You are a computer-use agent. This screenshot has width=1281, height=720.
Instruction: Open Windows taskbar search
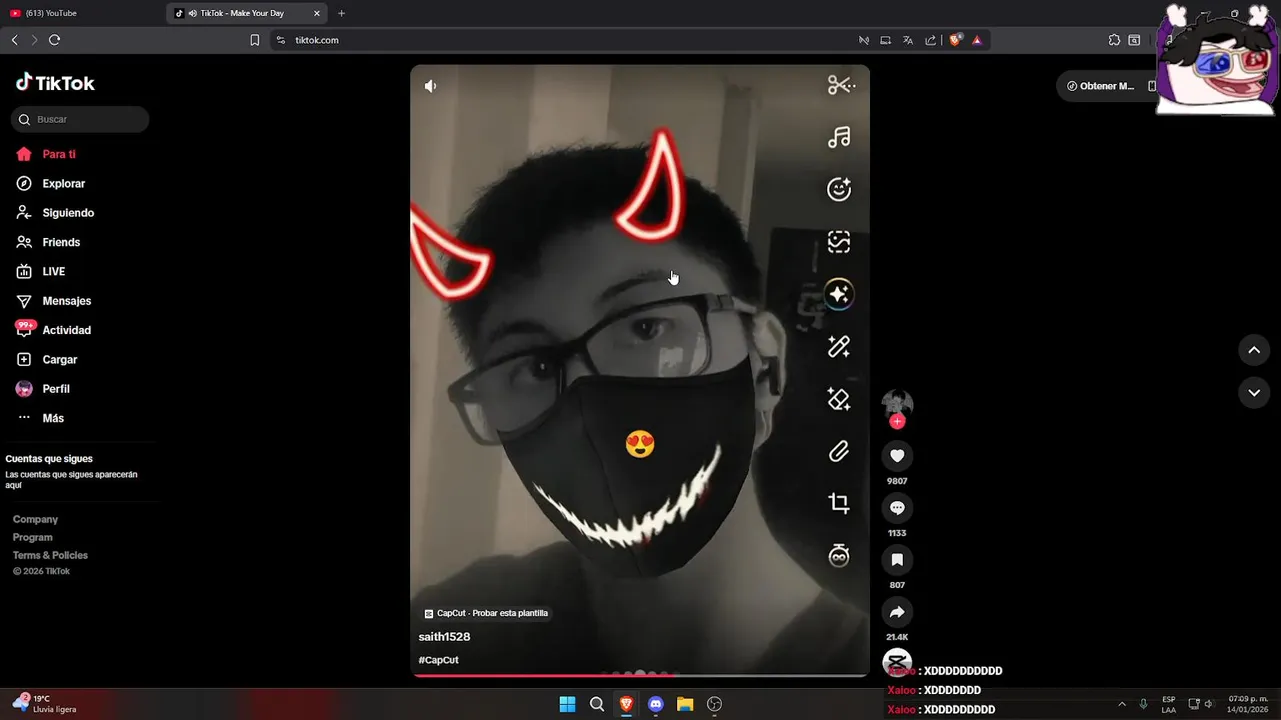[x=597, y=704]
